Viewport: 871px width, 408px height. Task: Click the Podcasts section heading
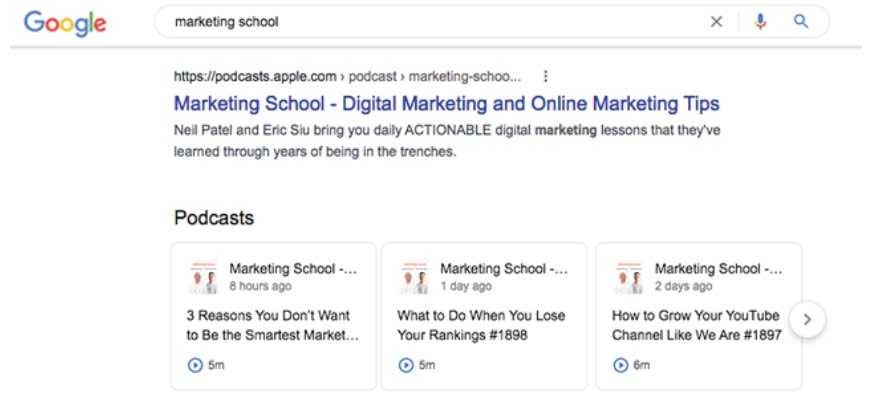(214, 217)
